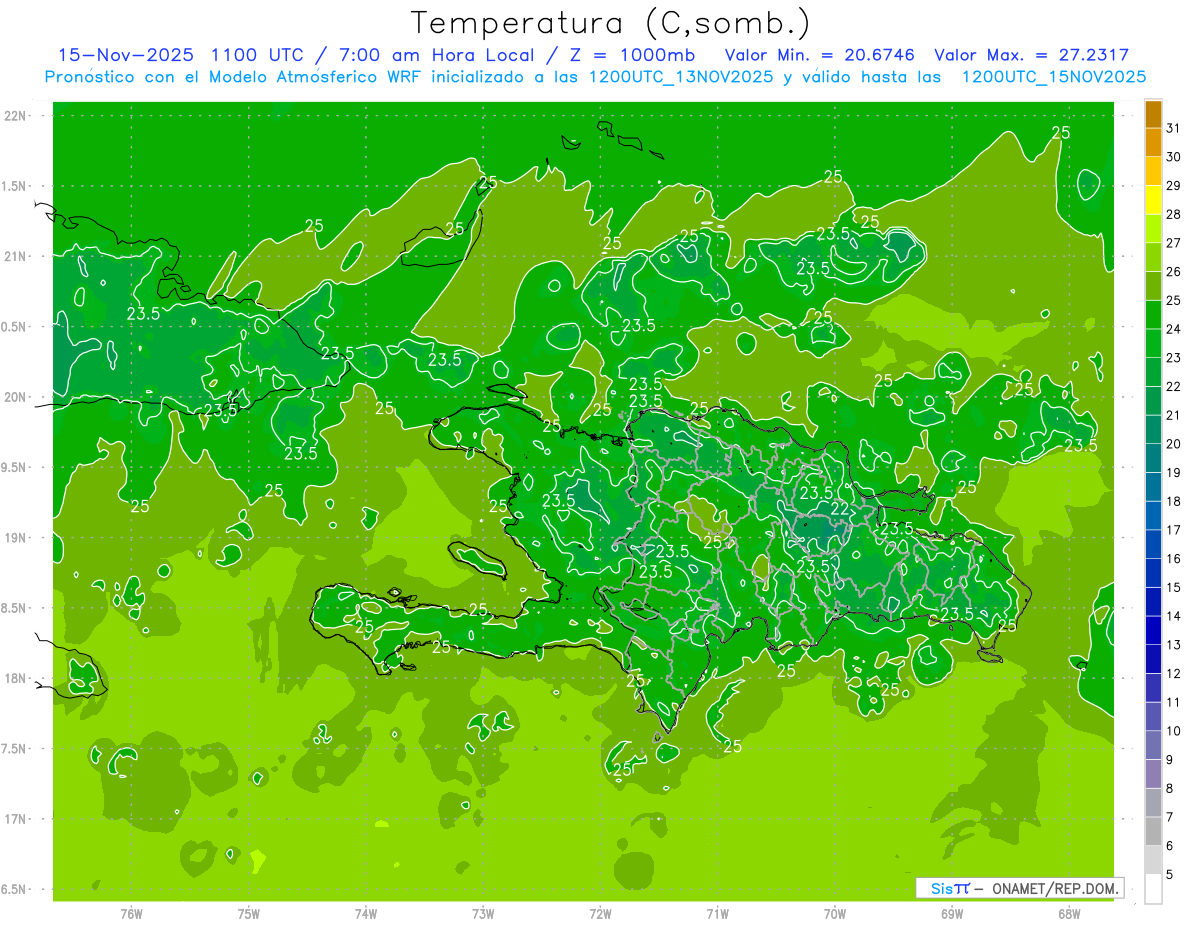Click yellow swatch between 28 and 29

tap(1153, 200)
